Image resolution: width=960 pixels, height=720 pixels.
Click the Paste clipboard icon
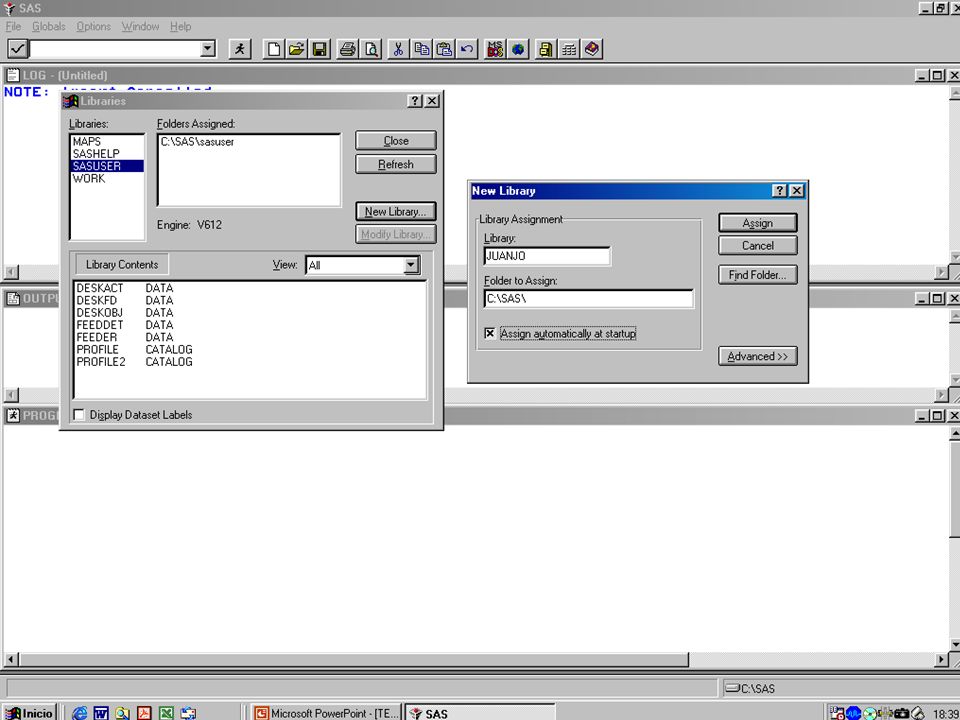coord(444,49)
